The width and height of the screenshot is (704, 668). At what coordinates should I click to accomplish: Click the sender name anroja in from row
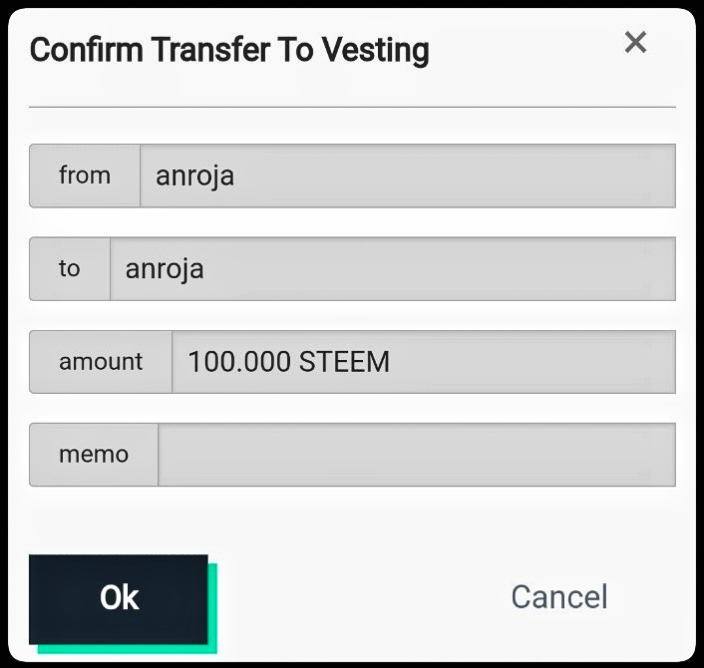click(x=195, y=177)
